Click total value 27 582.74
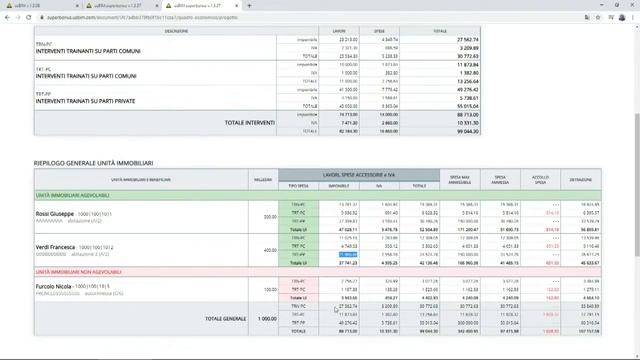Viewport: 640px width, 360px height. click(468, 40)
